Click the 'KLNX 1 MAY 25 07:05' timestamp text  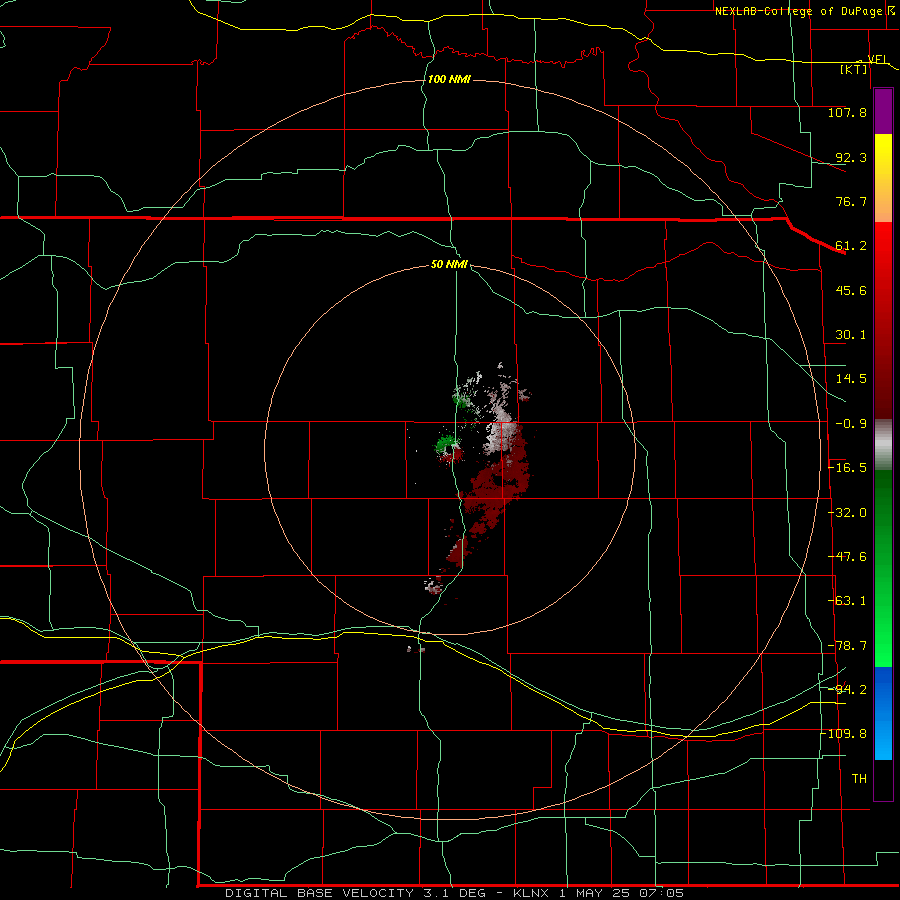pyautogui.click(x=599, y=893)
